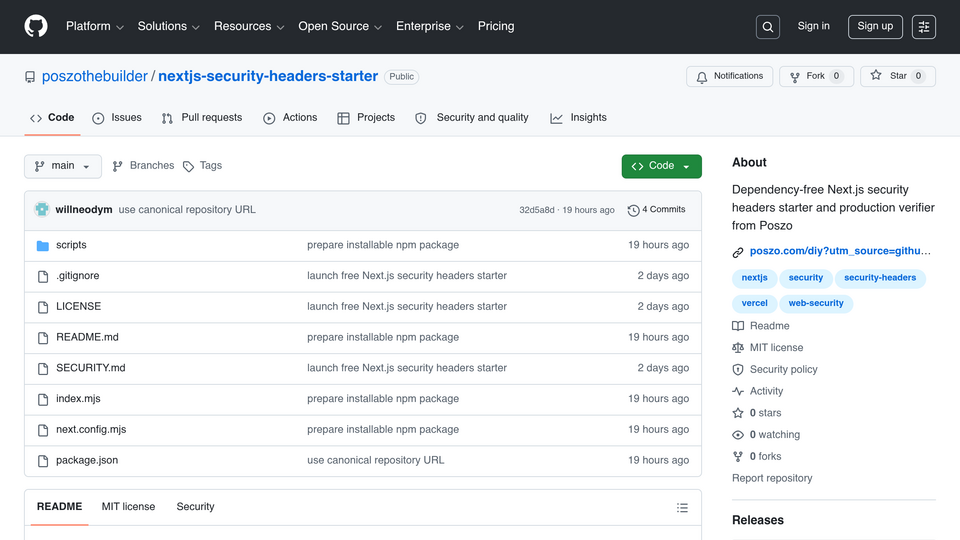Click the index.mjs file icon
The width and height of the screenshot is (960, 540).
pos(43,400)
